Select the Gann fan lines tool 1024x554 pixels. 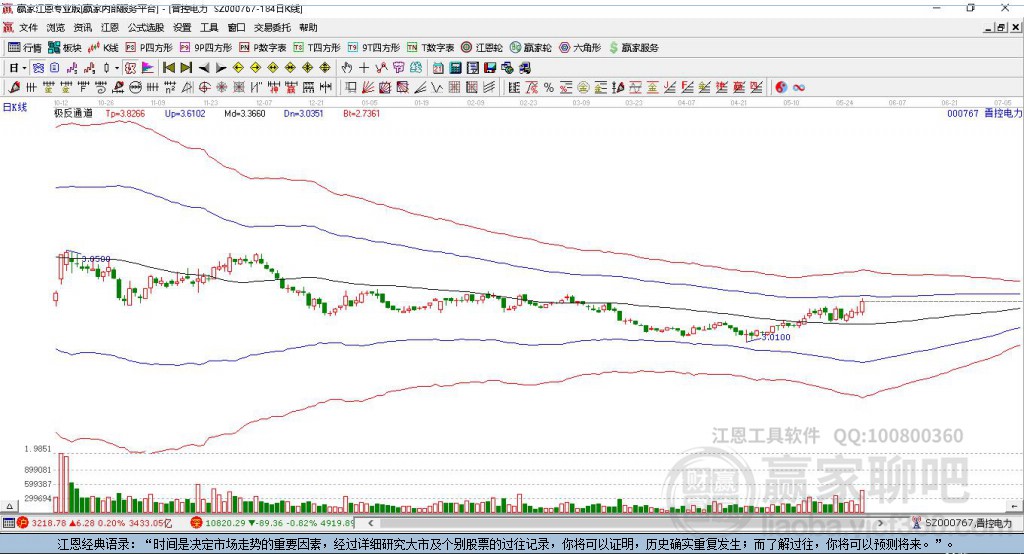coord(368,88)
